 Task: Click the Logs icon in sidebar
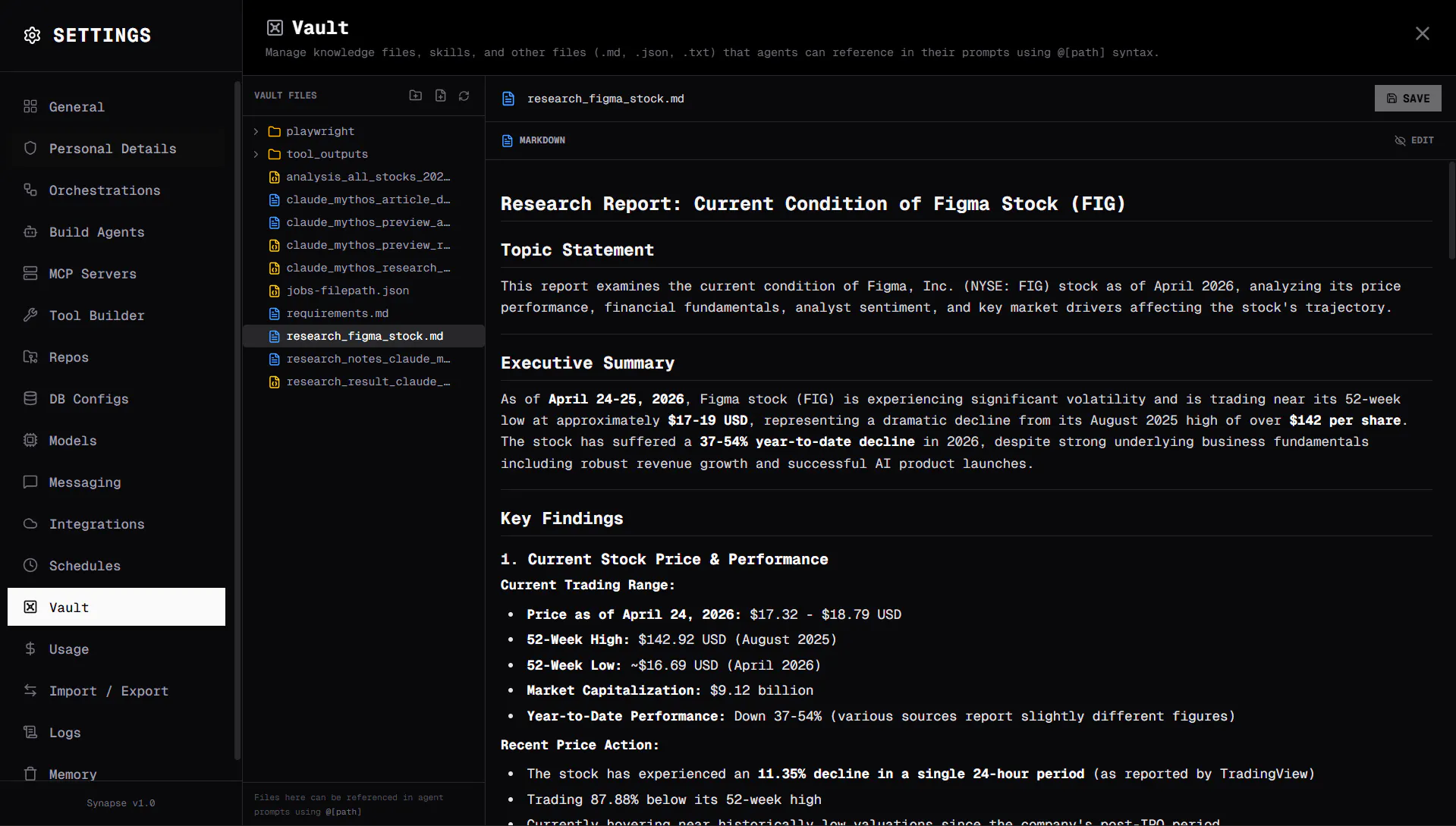click(x=30, y=732)
